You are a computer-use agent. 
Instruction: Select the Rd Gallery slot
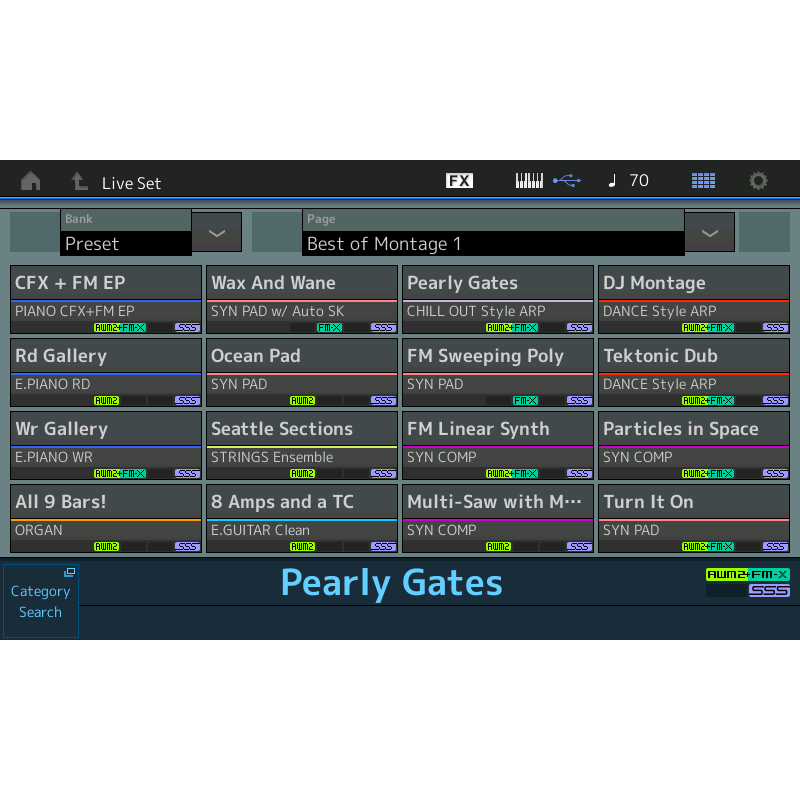point(106,372)
